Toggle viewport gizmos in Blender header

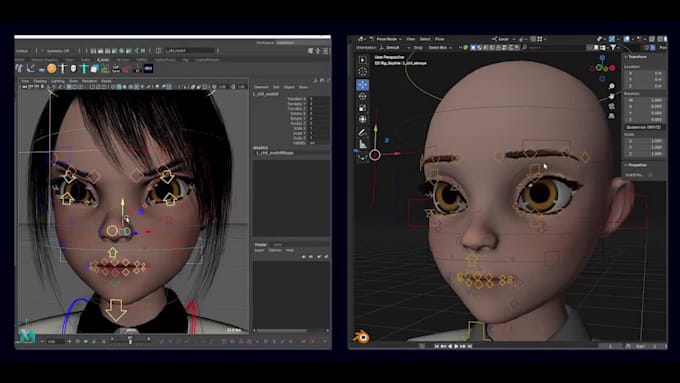tap(612, 39)
